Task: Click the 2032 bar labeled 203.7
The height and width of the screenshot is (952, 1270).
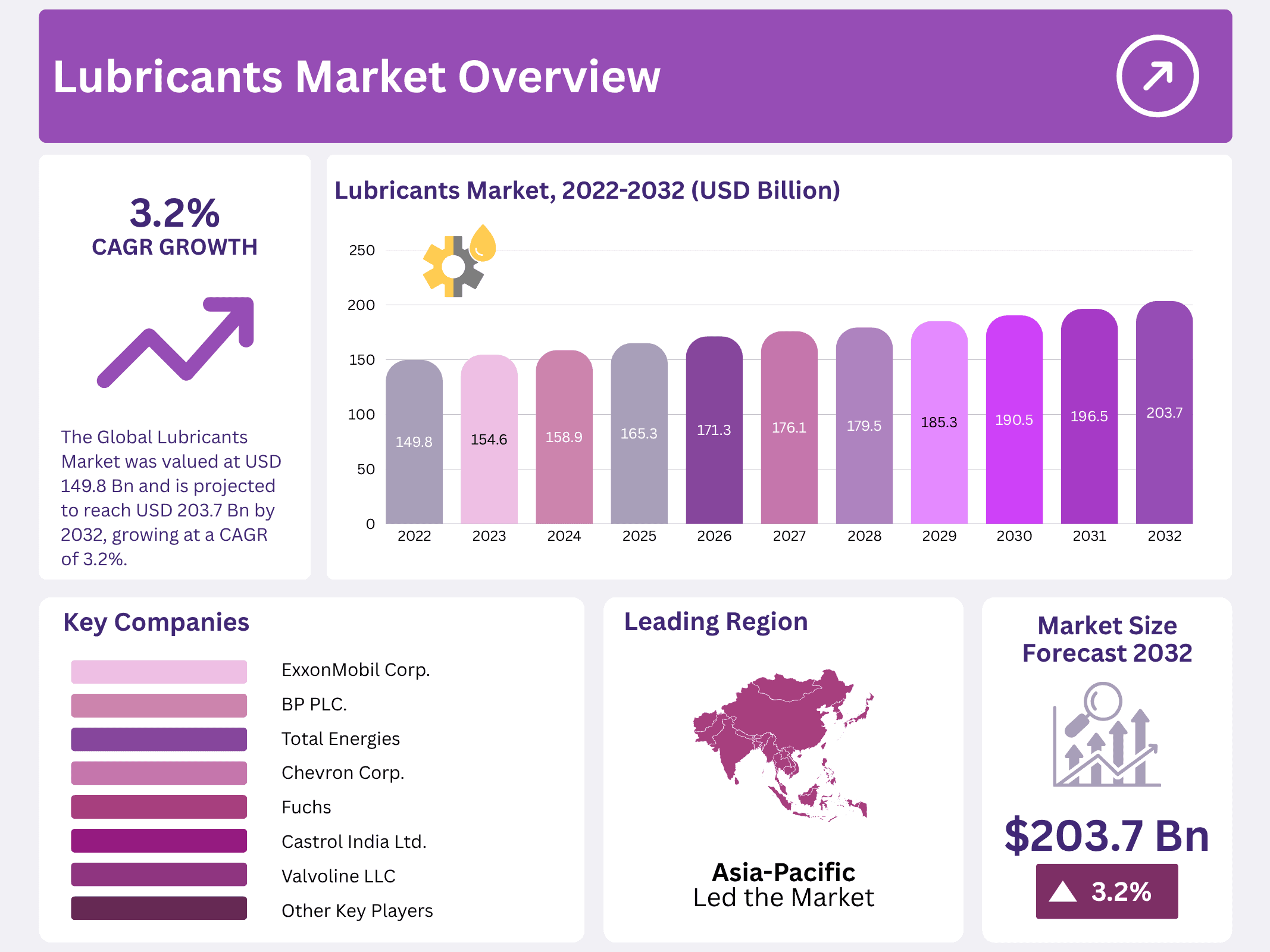Action: 1164,413
